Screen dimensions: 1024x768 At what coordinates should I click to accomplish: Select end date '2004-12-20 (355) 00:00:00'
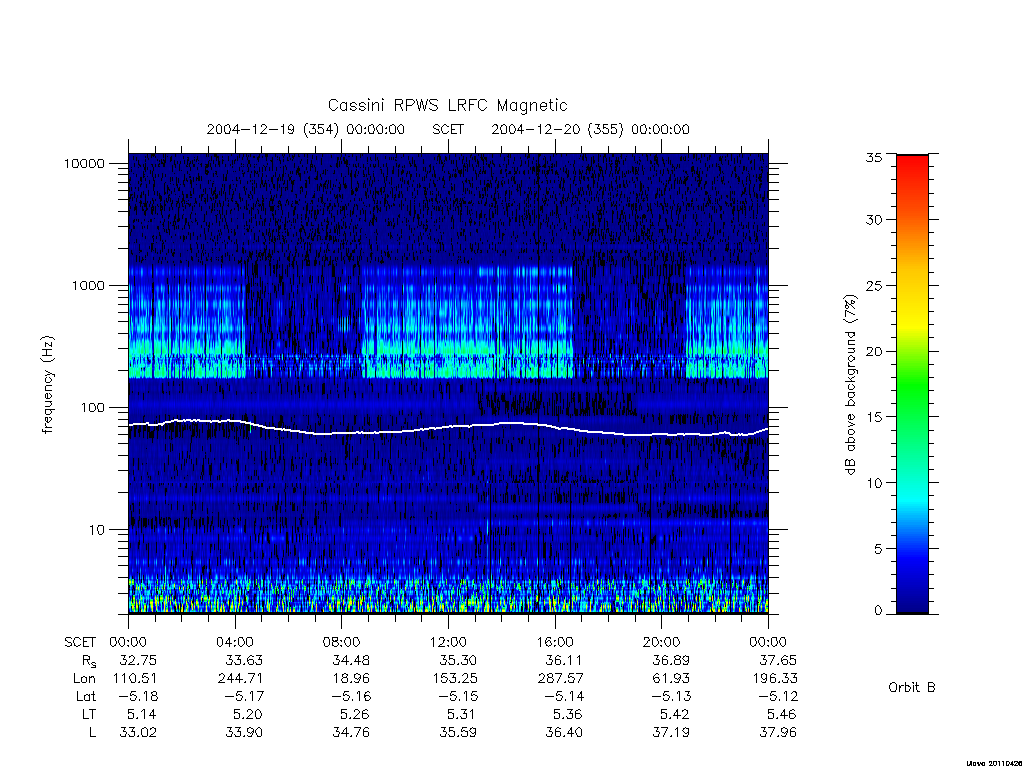point(590,129)
